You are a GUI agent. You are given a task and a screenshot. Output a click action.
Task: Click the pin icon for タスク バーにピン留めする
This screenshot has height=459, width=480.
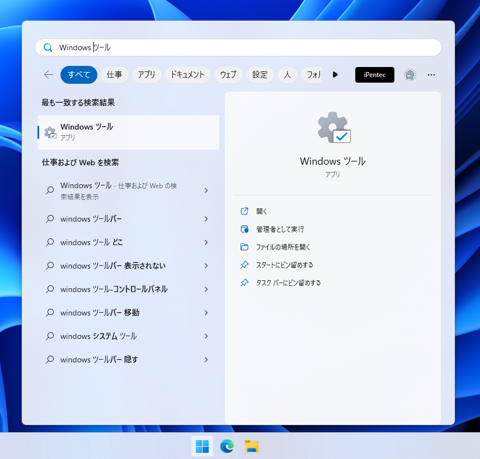pyautogui.click(x=244, y=283)
